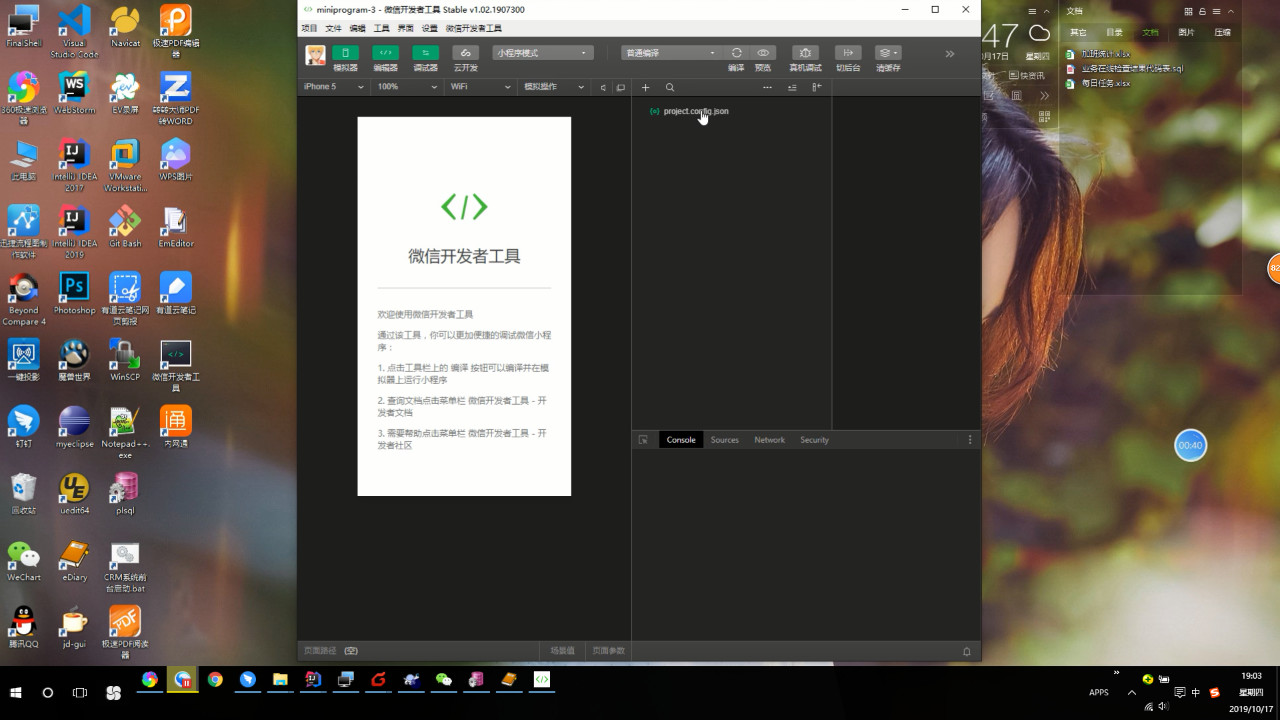Click the search icon in the file explorer

pyautogui.click(x=670, y=87)
